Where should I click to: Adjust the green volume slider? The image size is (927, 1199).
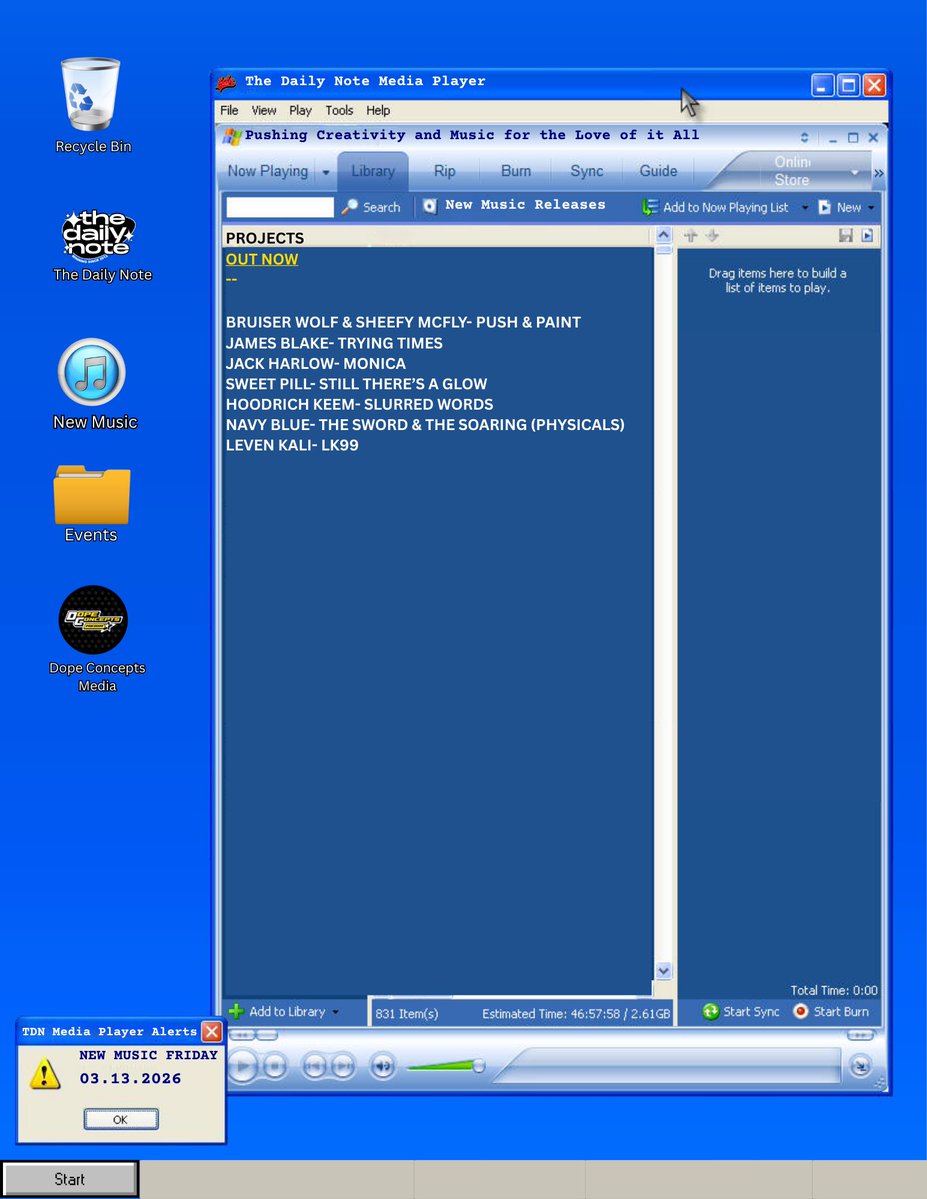tap(445, 1065)
